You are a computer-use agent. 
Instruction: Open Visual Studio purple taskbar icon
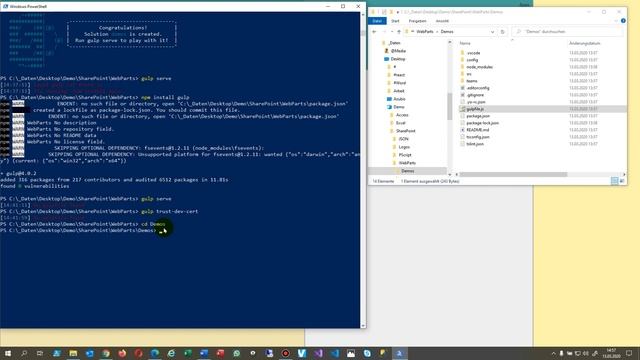(x=318, y=353)
